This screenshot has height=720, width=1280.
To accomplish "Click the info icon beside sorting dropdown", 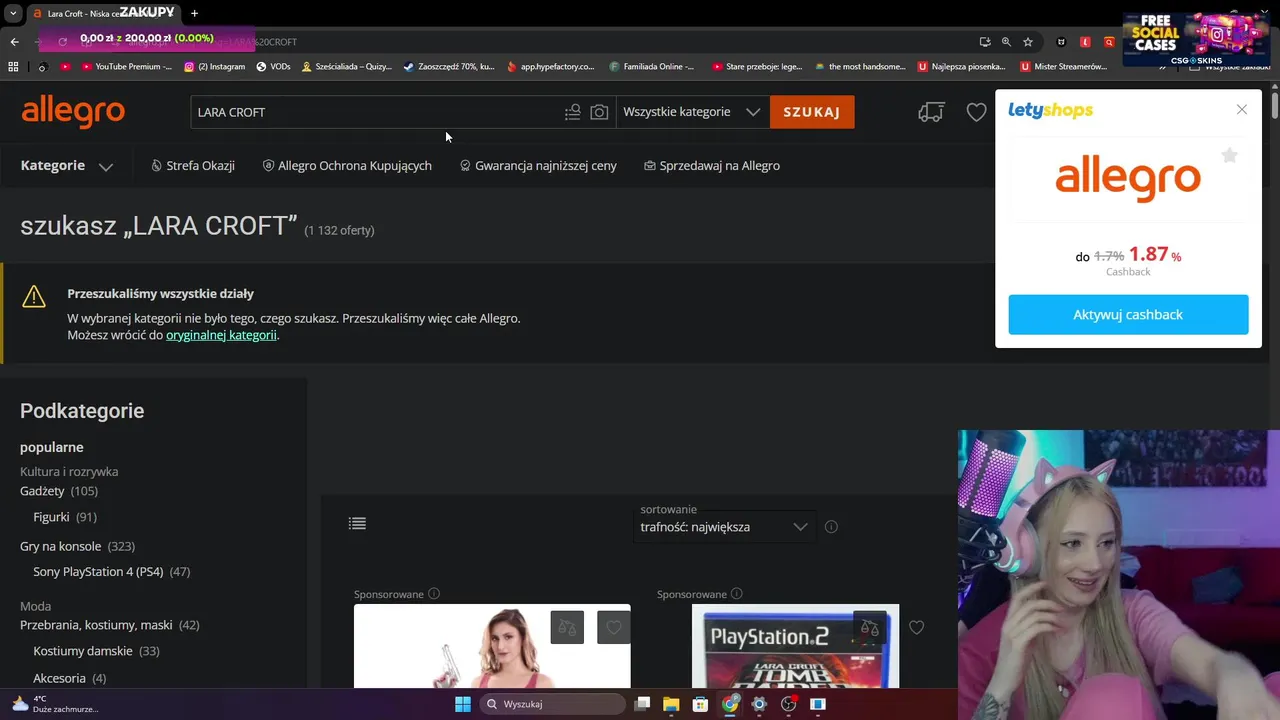I will [x=831, y=527].
